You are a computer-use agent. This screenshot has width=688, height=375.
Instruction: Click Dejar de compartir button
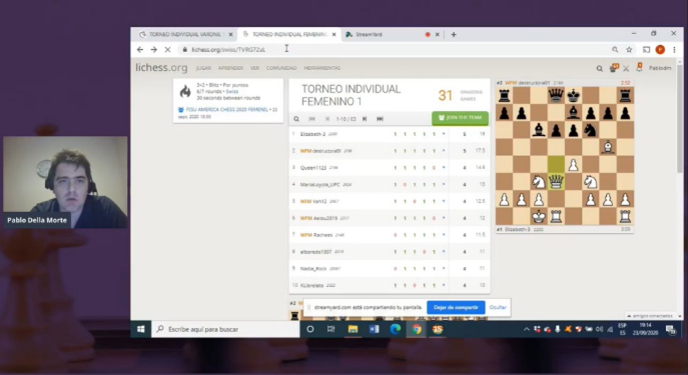pyautogui.click(x=456, y=307)
